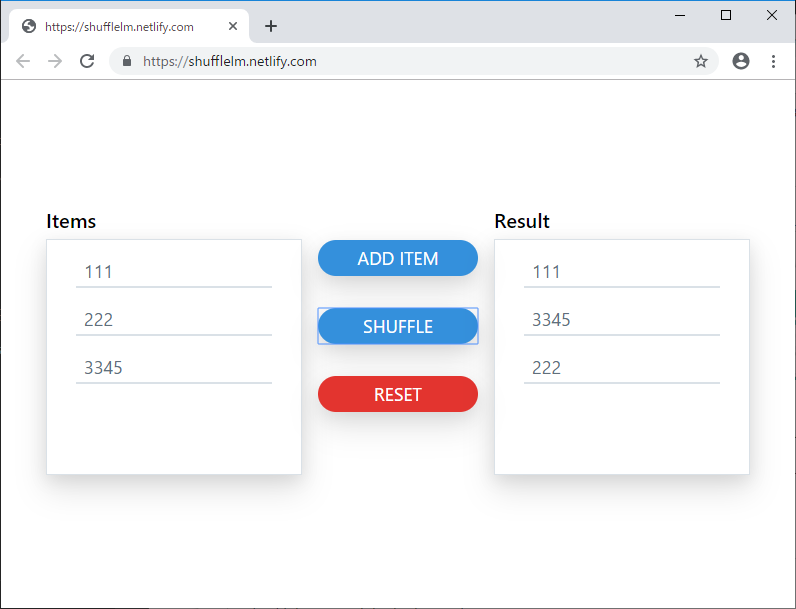Click the first Result entry 111

click(x=622, y=272)
